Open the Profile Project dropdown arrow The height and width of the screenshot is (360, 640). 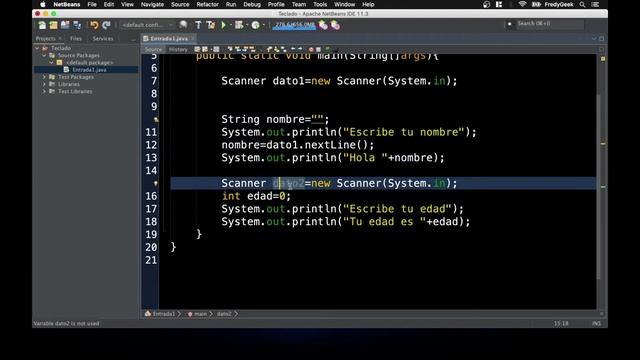(264, 25)
